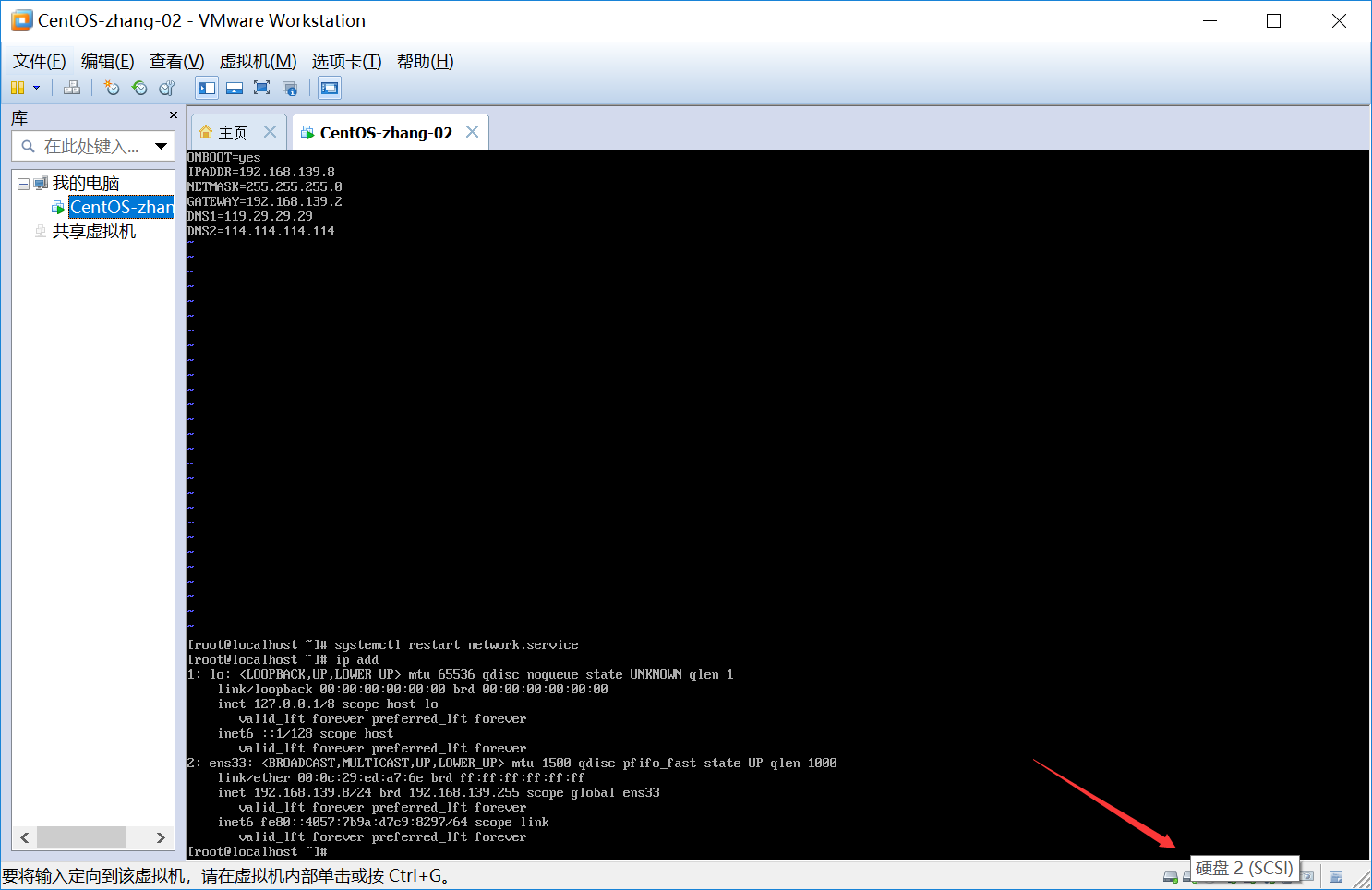Click the 'inet 127.0.0.1/8 scope host lo' line
The image size is (1372, 890).
(x=328, y=704)
